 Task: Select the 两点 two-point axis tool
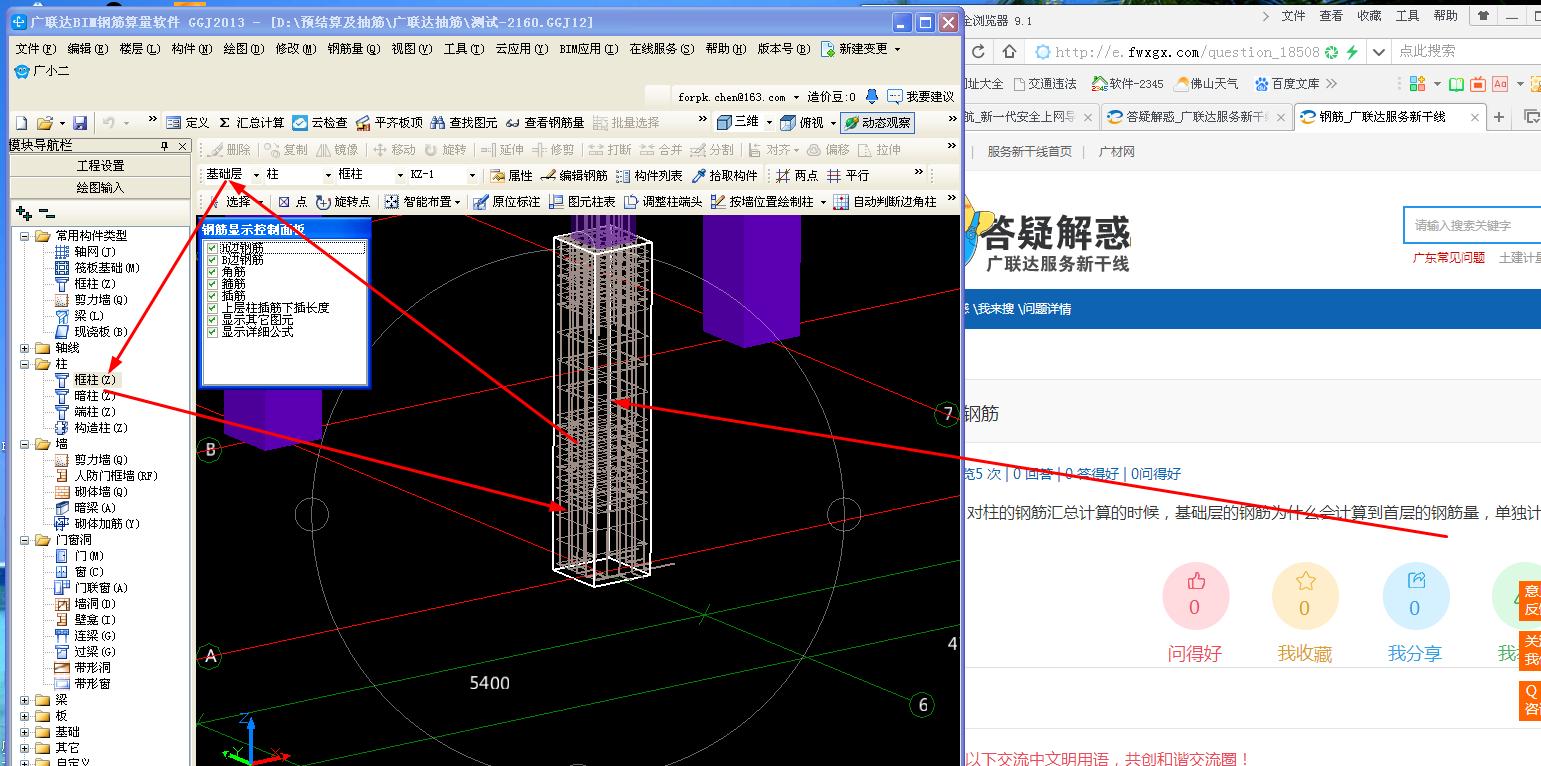coord(797,175)
